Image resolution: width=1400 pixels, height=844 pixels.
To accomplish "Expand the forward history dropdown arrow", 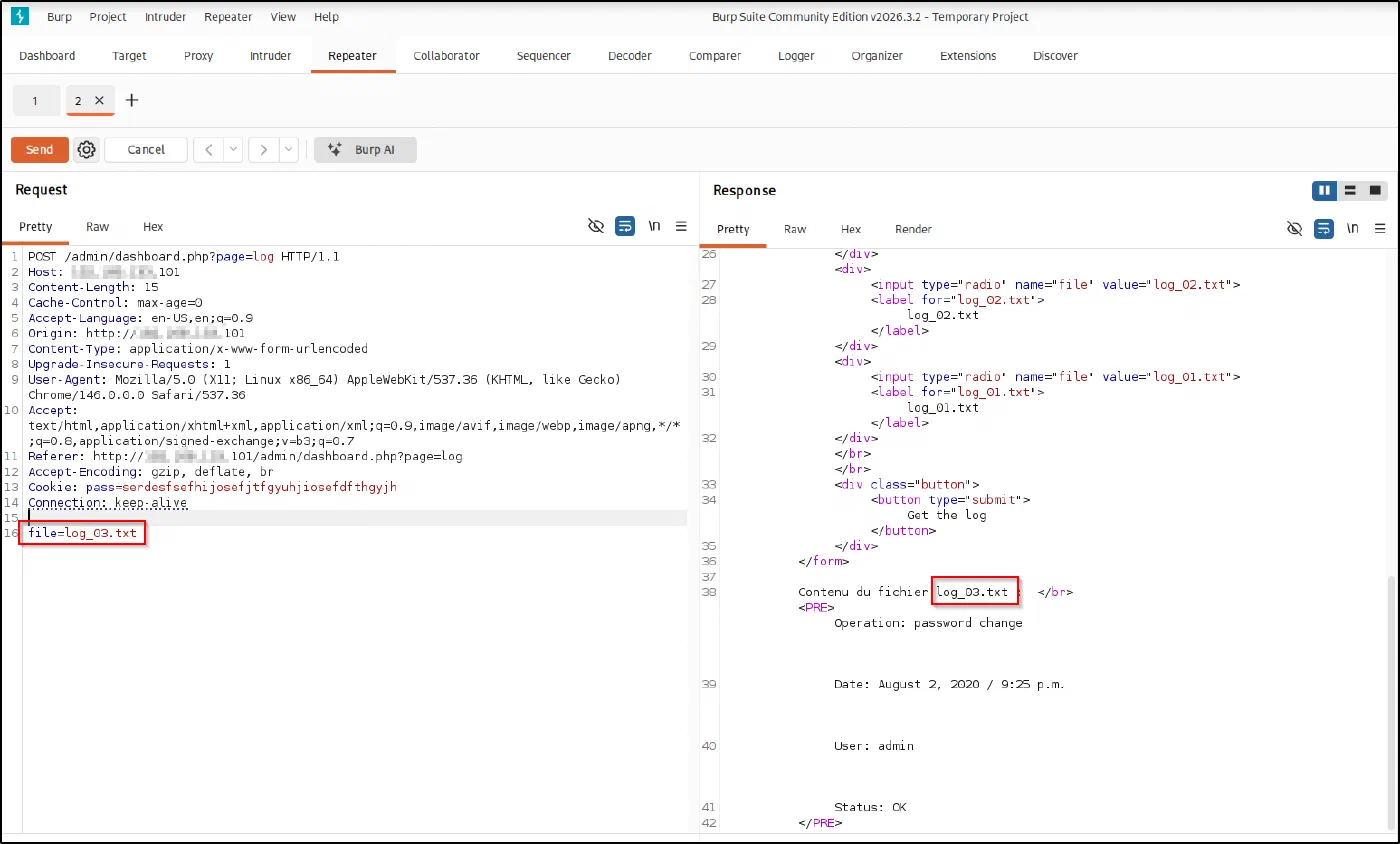I will pyautogui.click(x=288, y=150).
